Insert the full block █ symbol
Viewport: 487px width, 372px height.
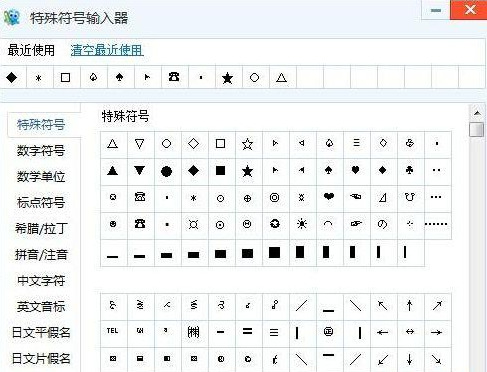pyautogui.click(x=274, y=253)
